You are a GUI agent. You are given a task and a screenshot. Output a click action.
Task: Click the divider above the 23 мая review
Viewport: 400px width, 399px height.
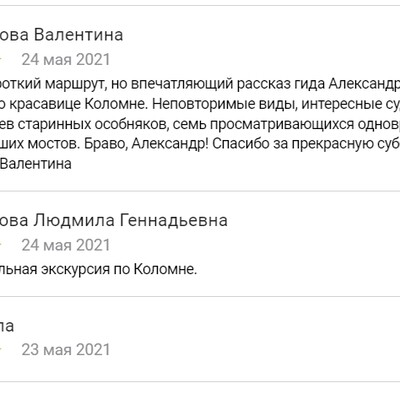(200, 296)
